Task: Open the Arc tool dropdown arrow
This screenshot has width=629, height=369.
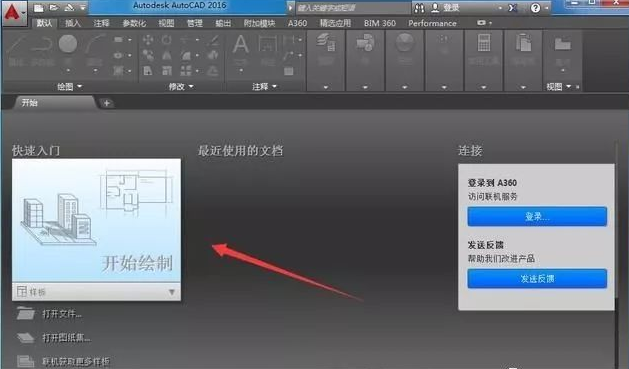Action: tap(95, 71)
